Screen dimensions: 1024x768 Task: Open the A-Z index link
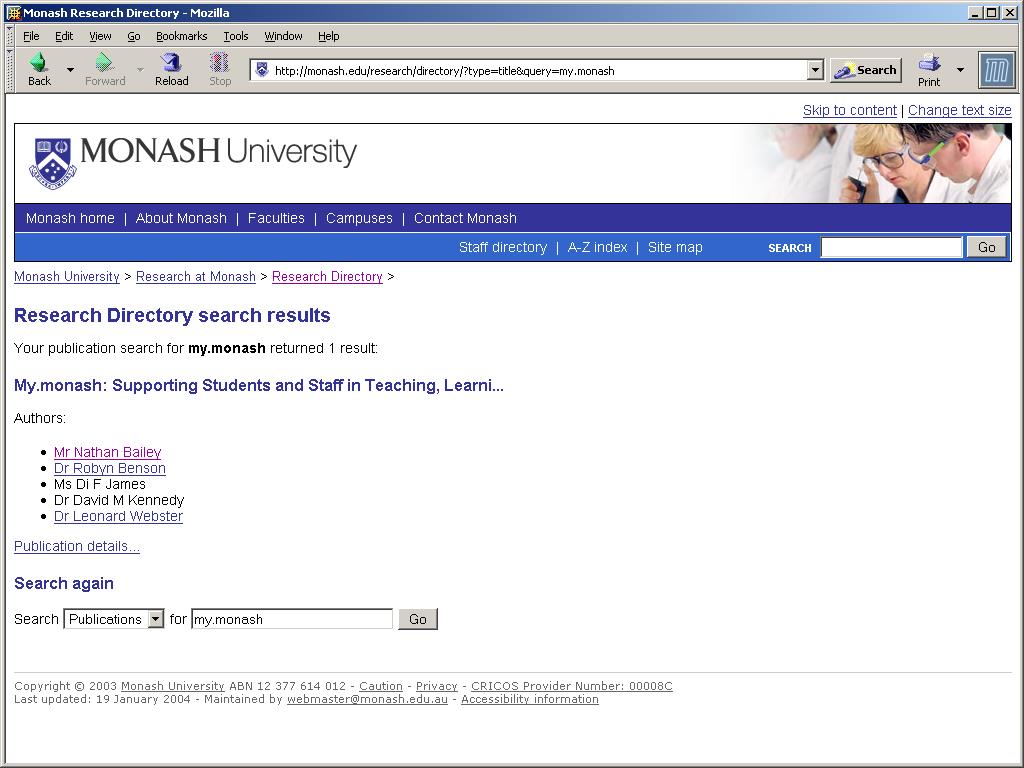tap(597, 248)
